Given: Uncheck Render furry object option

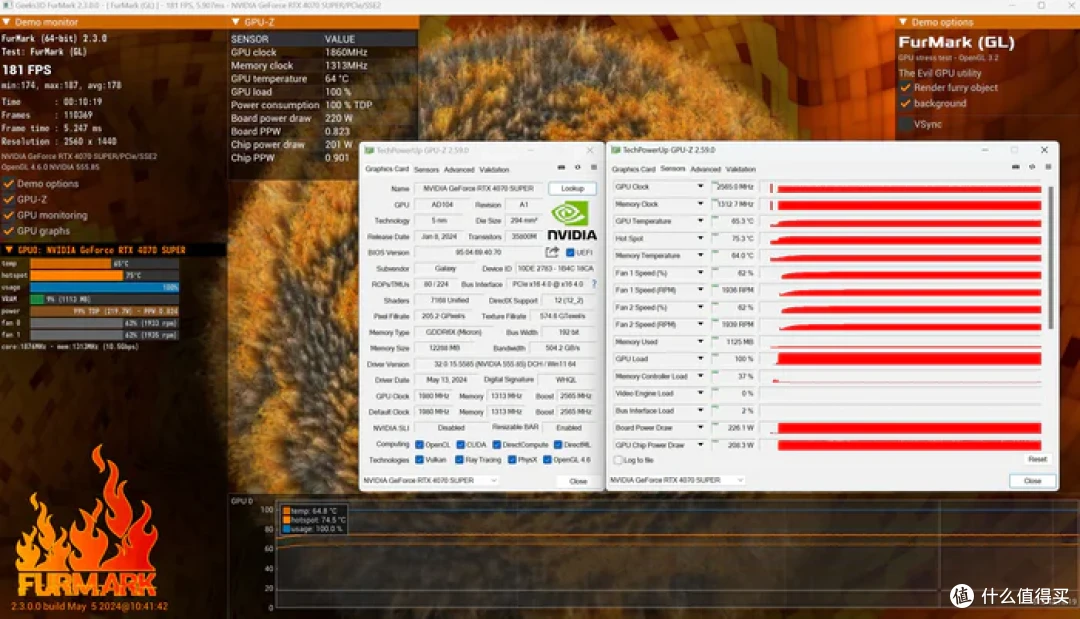Looking at the screenshot, I should pos(905,87).
